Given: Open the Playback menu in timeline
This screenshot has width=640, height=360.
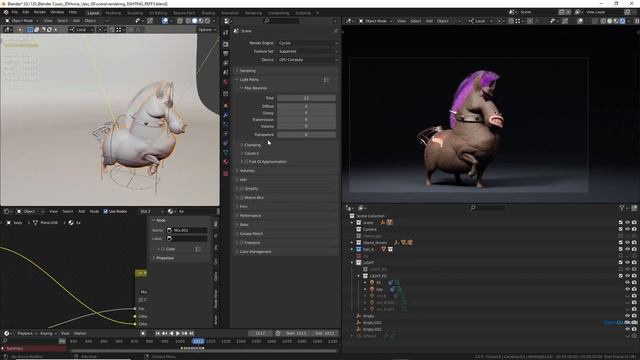Looking at the screenshot, I should [27, 333].
